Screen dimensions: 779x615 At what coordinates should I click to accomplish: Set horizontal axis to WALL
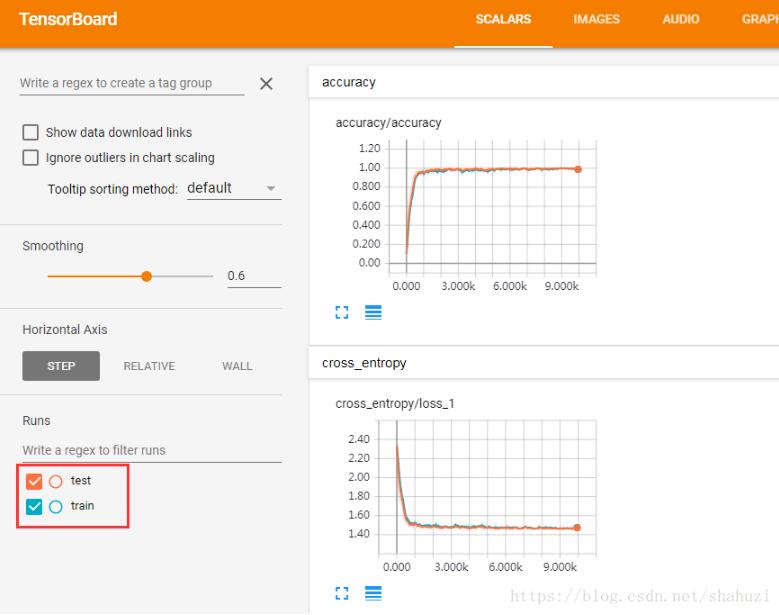pyautogui.click(x=237, y=366)
